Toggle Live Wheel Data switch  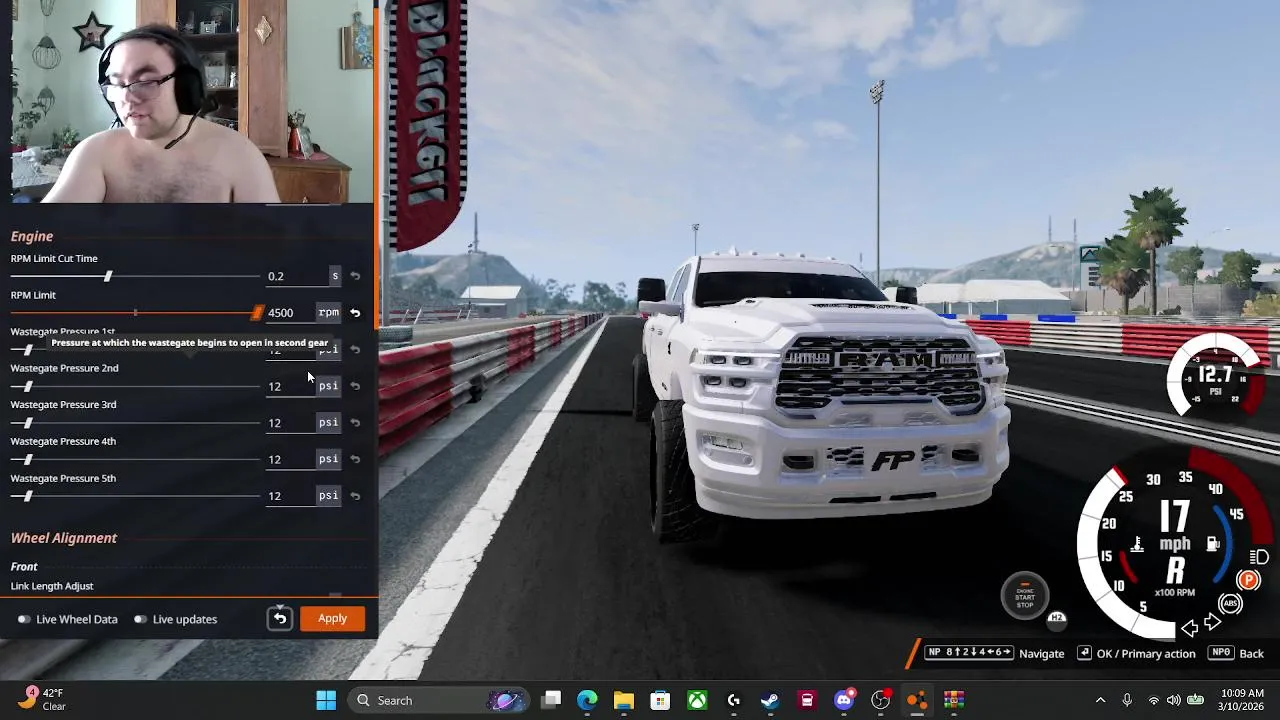24,619
